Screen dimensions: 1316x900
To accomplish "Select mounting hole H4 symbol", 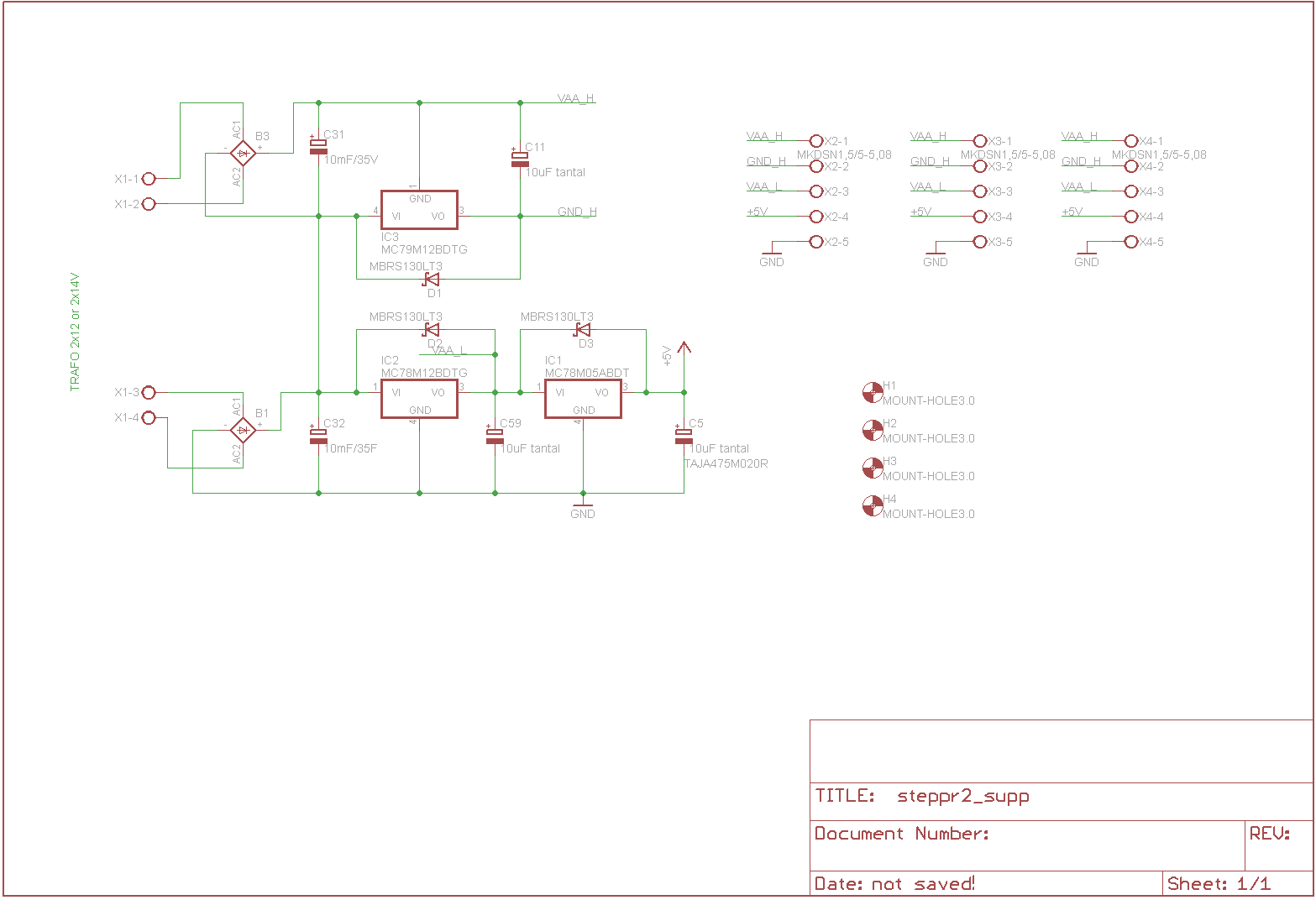I will click(873, 505).
